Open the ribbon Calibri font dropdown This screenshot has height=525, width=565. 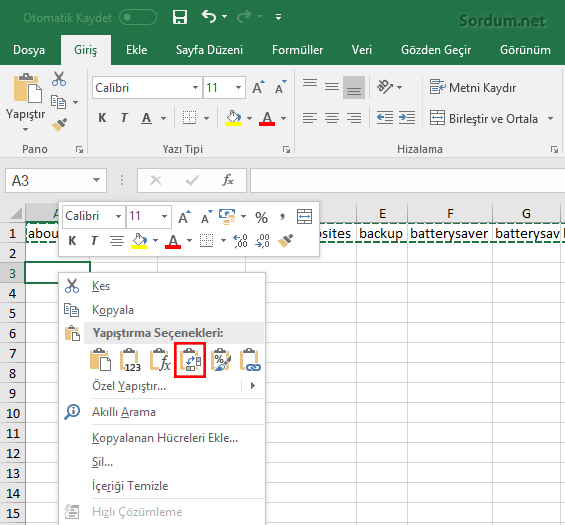[x=195, y=88]
